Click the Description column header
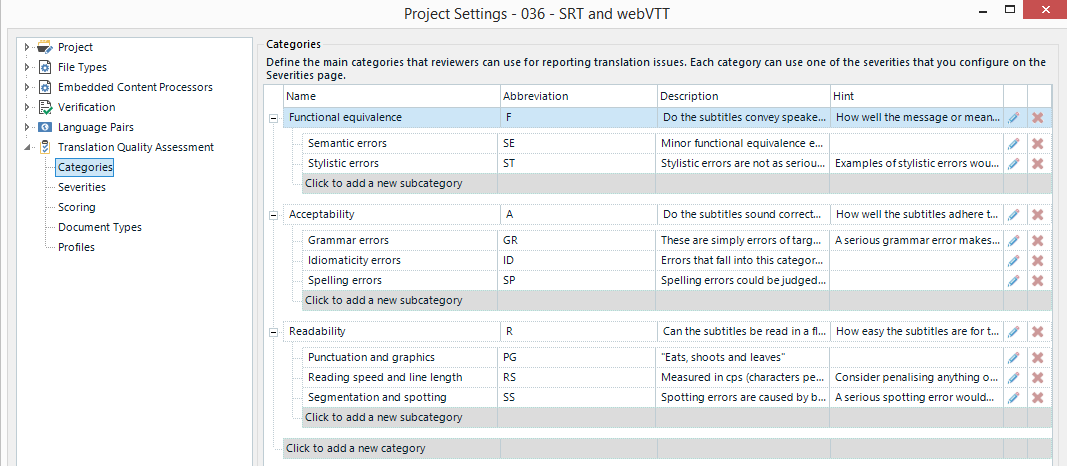 (x=744, y=96)
